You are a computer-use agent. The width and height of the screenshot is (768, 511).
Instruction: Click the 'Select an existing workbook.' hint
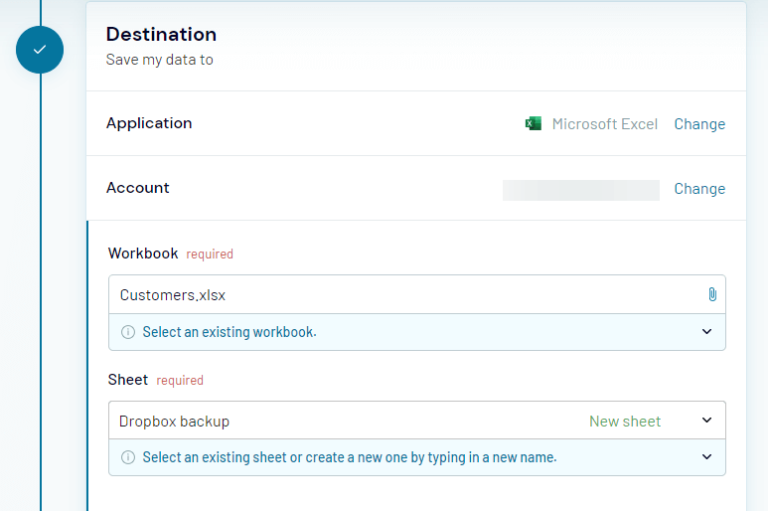pyautogui.click(x=229, y=332)
